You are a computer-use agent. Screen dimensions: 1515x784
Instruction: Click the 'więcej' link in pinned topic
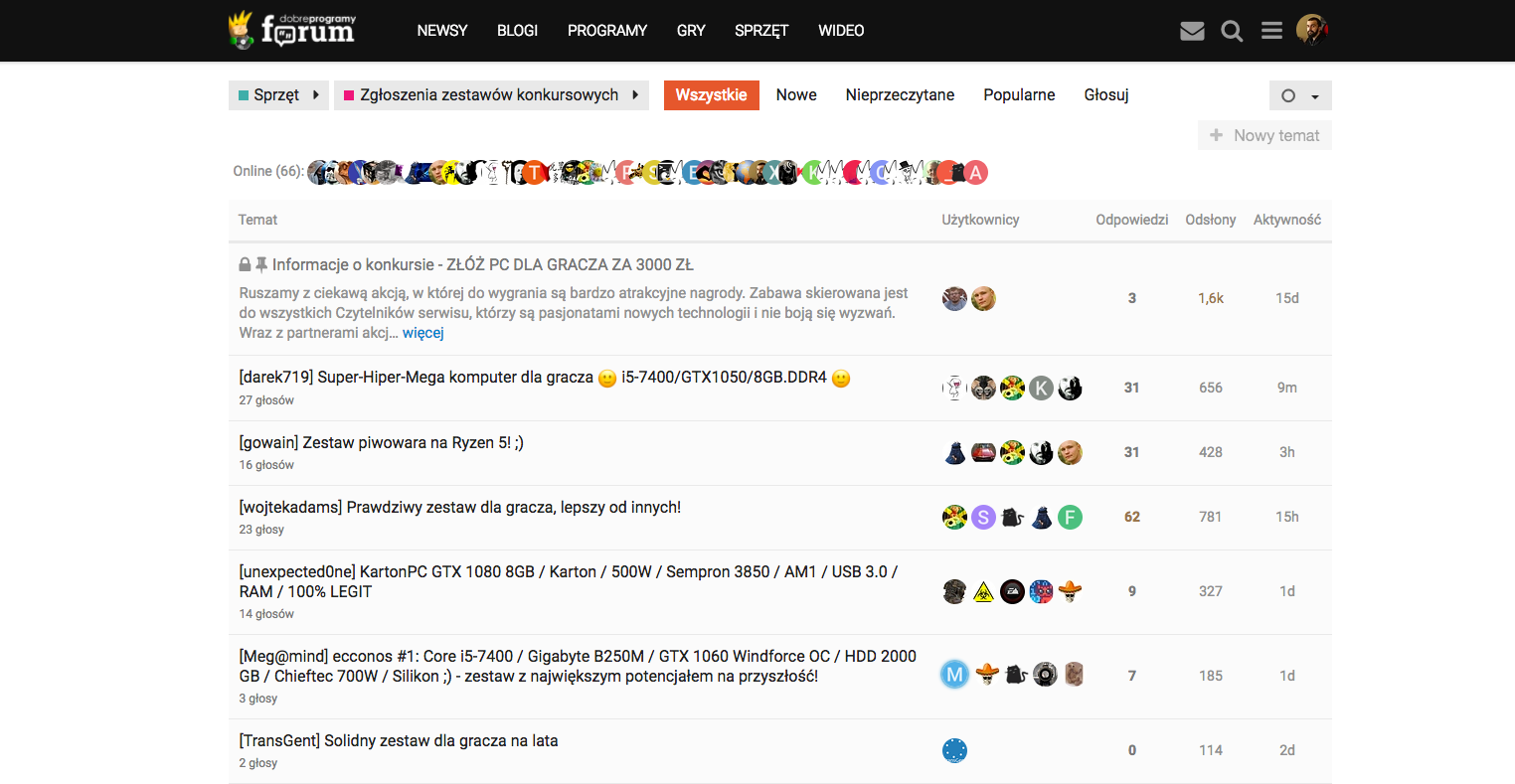423,333
